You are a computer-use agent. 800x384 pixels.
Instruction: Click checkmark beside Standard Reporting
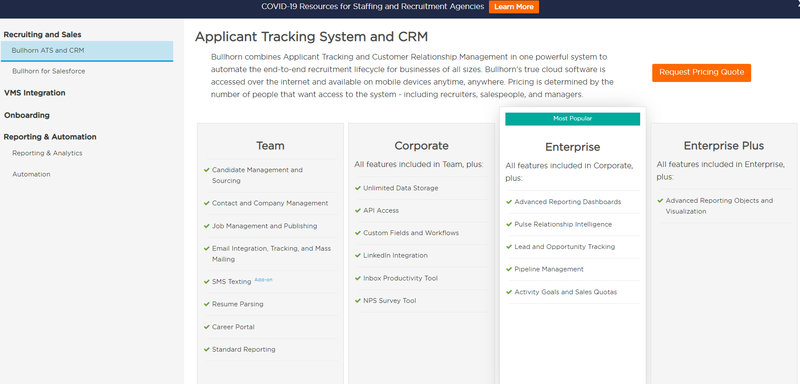click(207, 349)
